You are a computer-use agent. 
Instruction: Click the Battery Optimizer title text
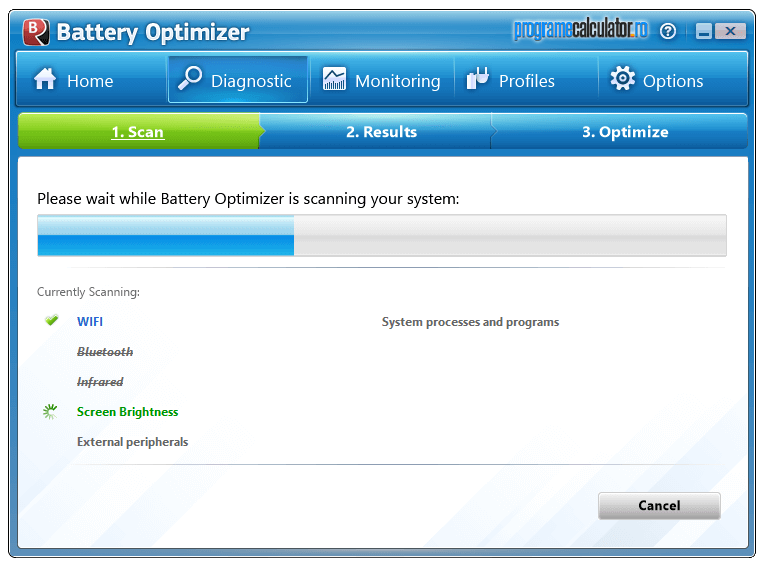click(153, 32)
